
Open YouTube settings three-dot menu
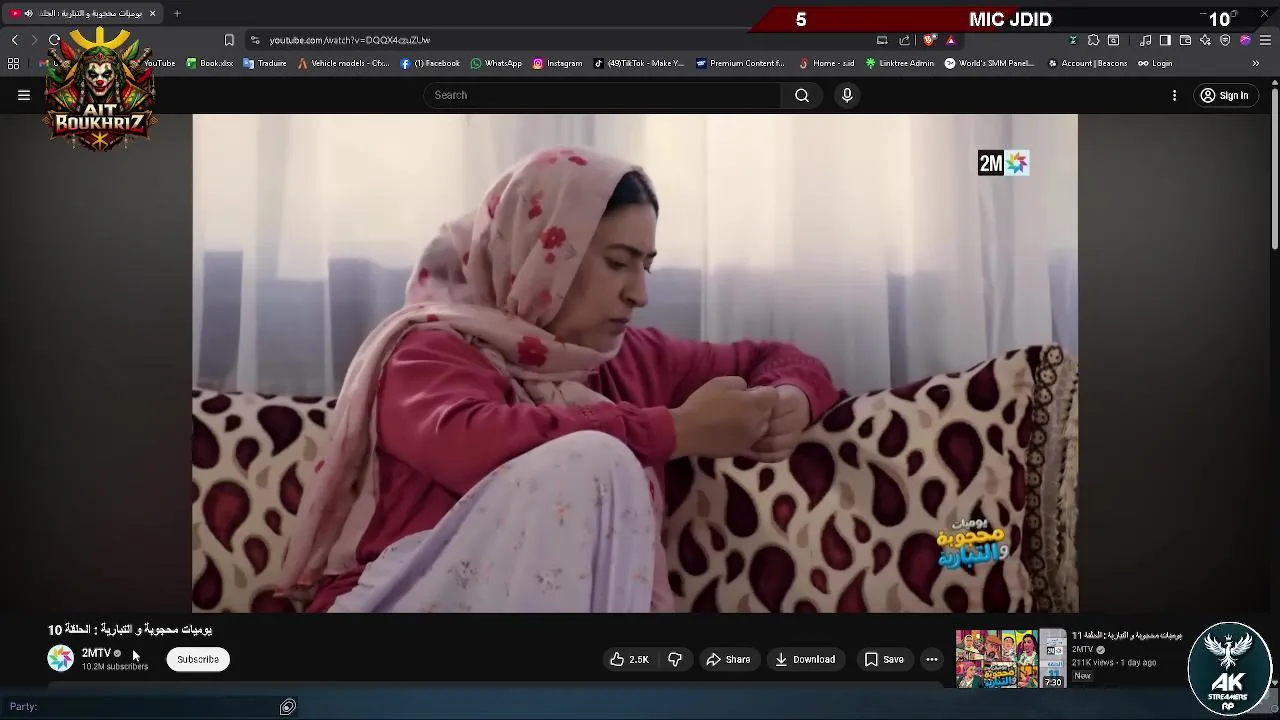[1175, 95]
